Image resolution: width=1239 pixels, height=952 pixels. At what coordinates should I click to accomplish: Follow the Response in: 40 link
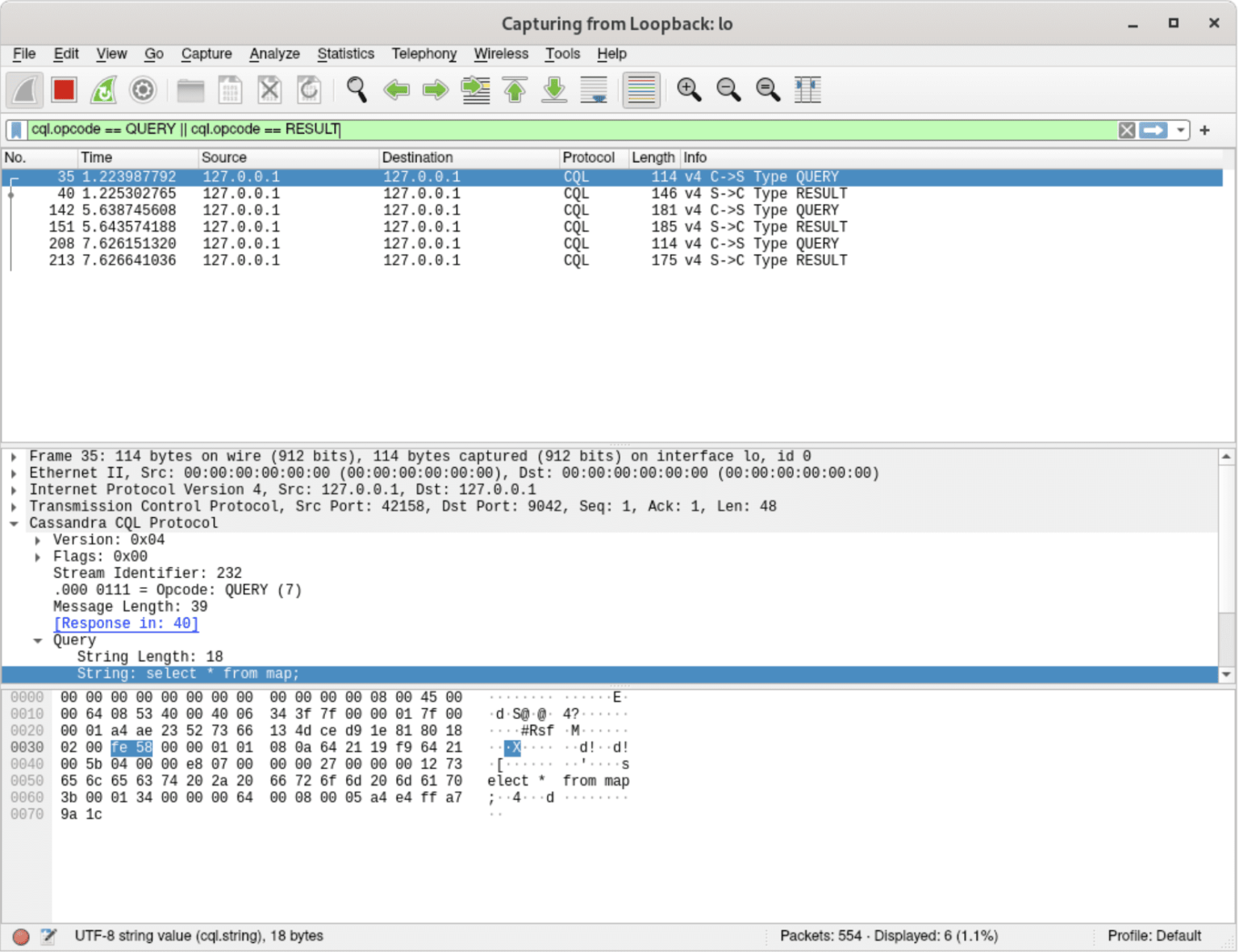[126, 624]
